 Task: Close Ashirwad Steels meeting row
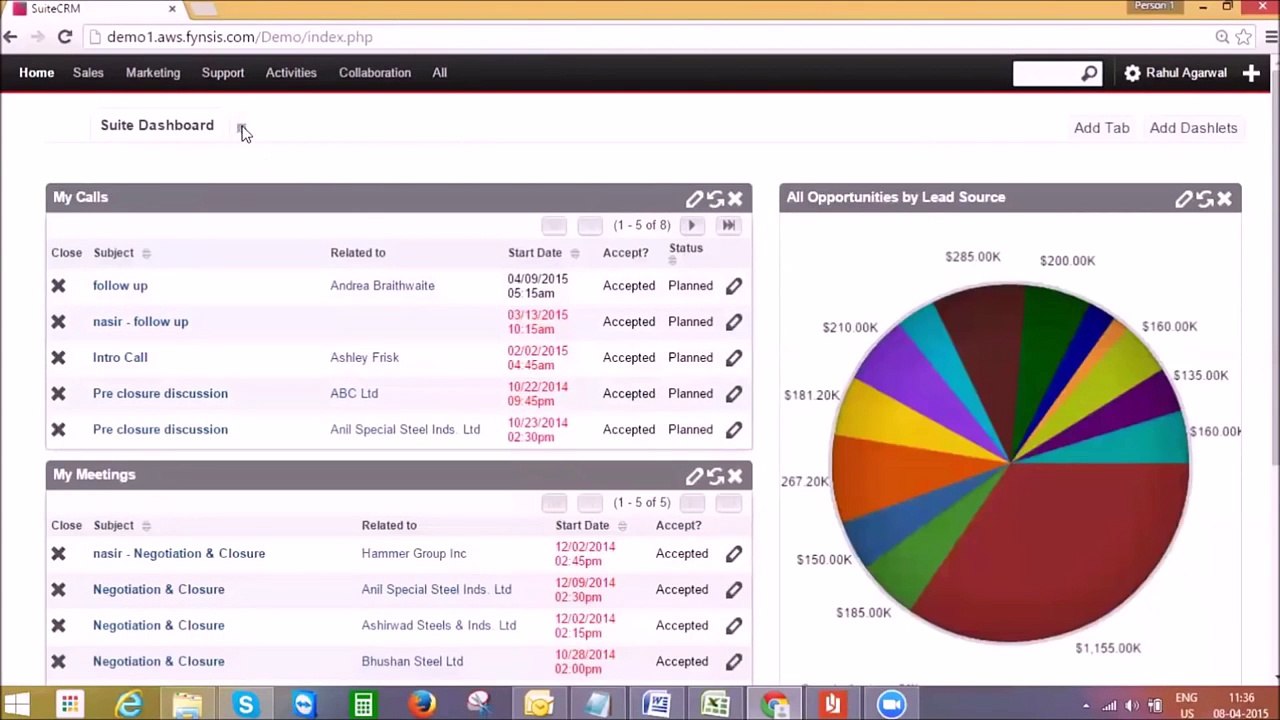click(x=58, y=626)
